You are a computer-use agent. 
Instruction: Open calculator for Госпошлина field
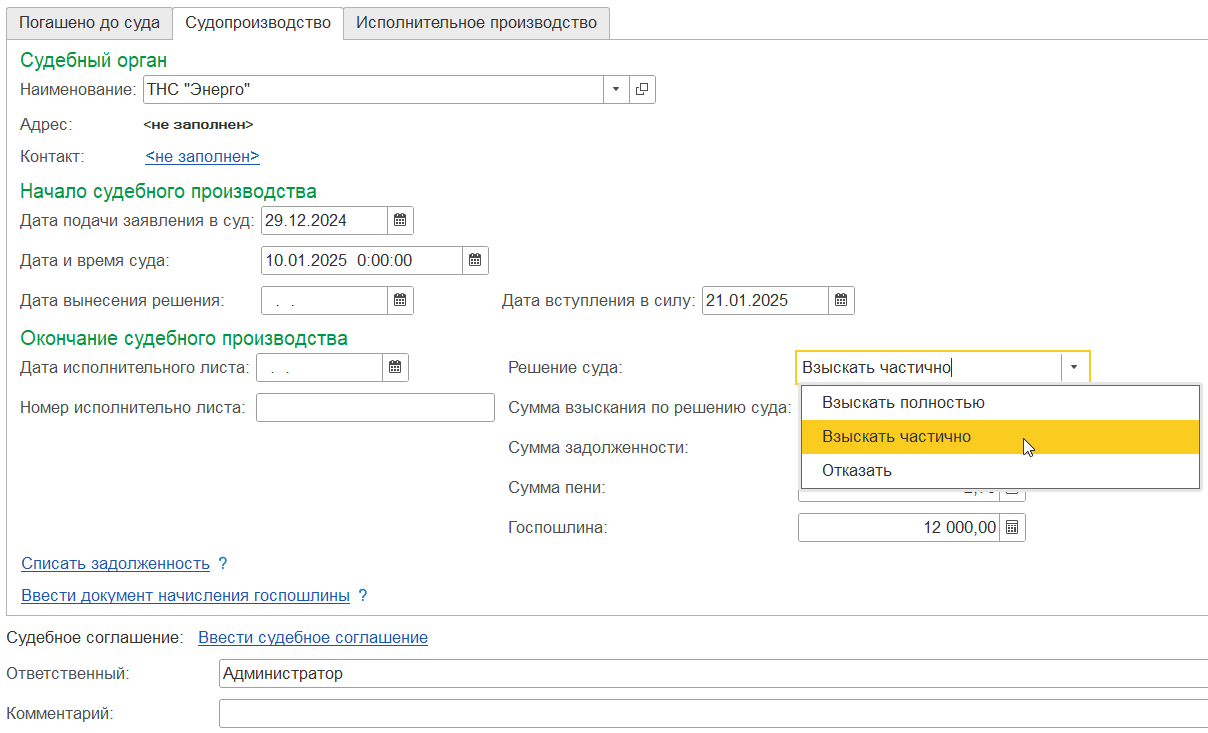click(1012, 528)
